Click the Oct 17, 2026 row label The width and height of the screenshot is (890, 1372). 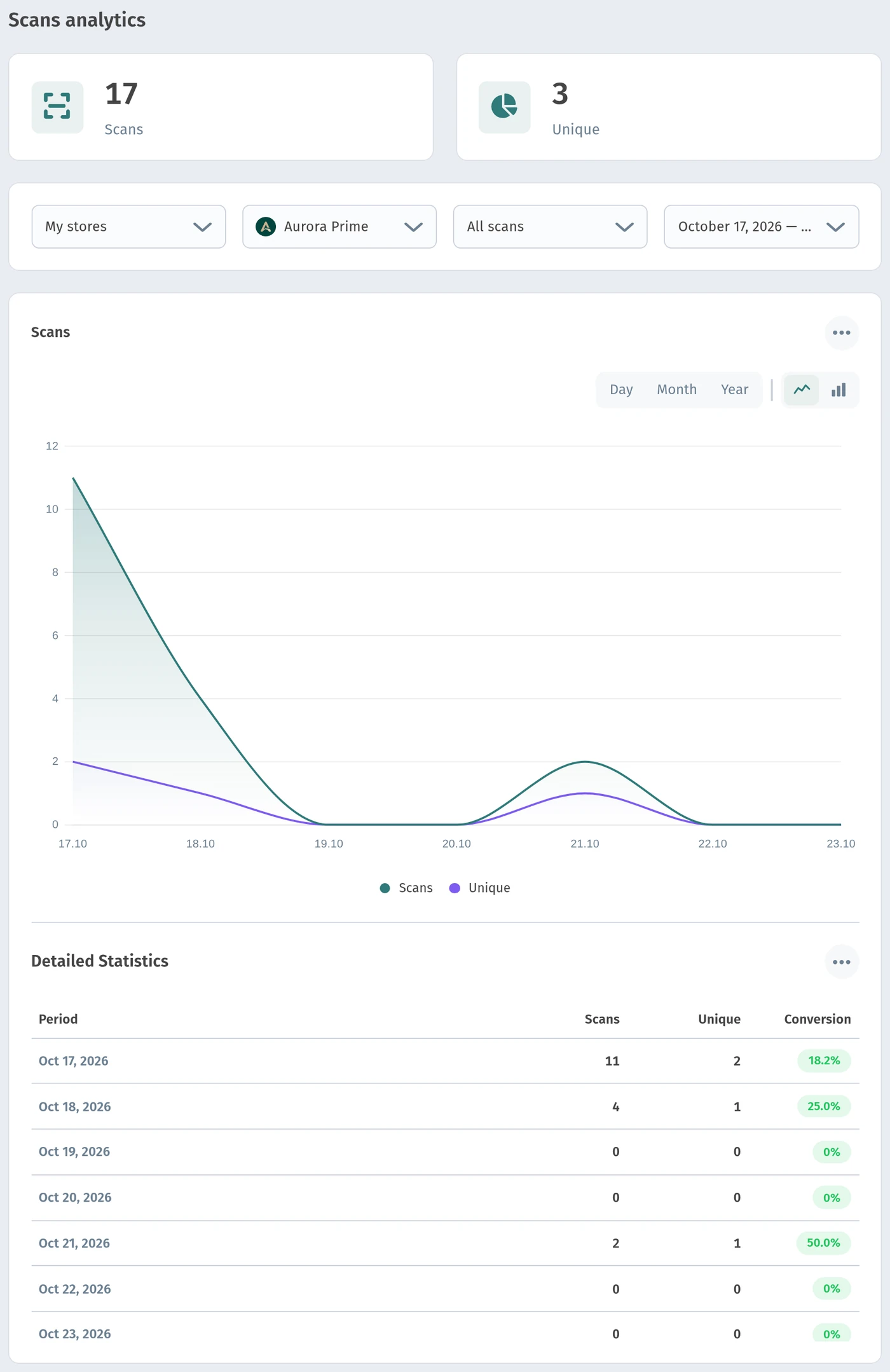tap(73, 1060)
